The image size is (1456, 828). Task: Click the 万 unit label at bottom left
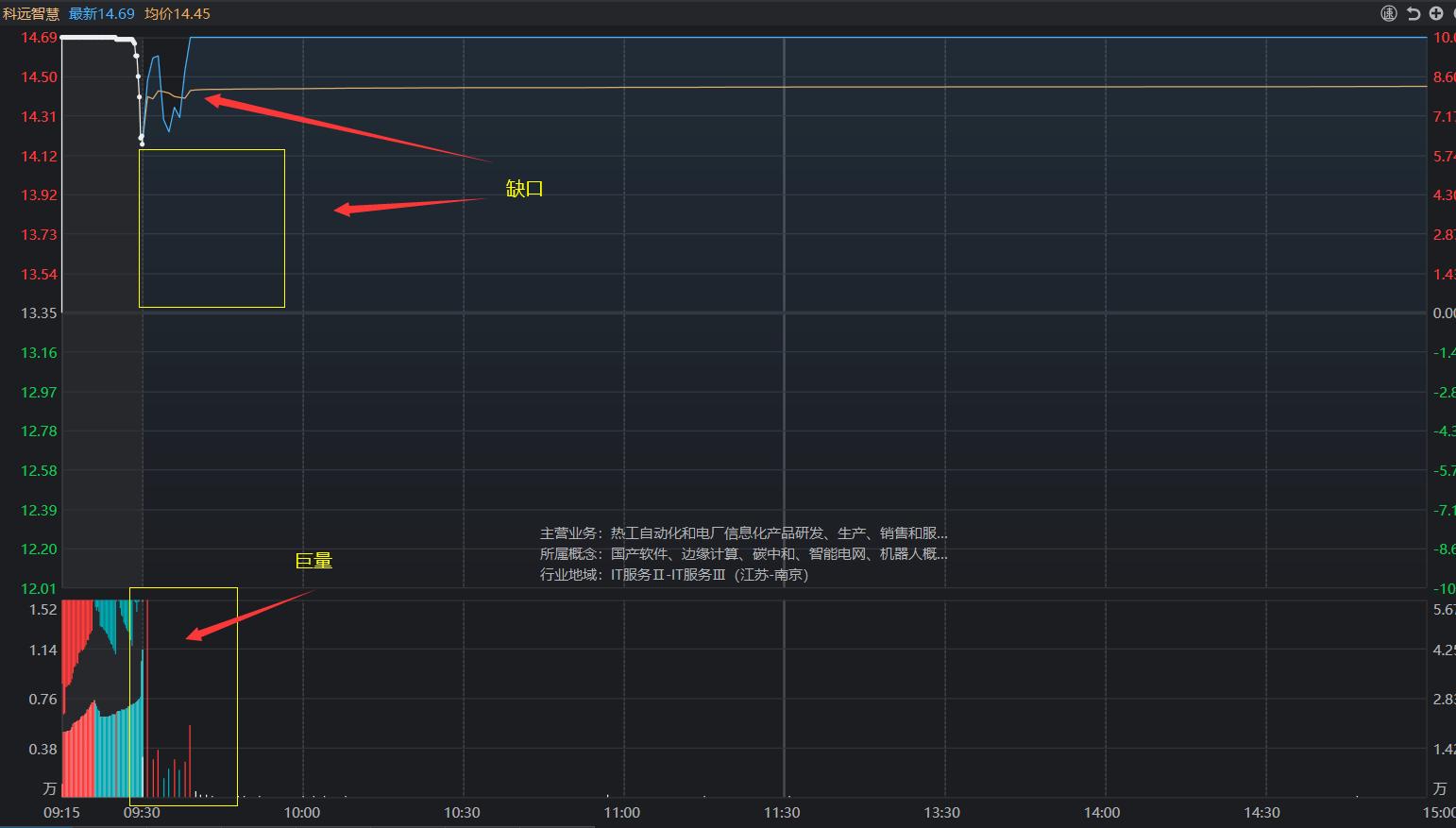[x=50, y=788]
